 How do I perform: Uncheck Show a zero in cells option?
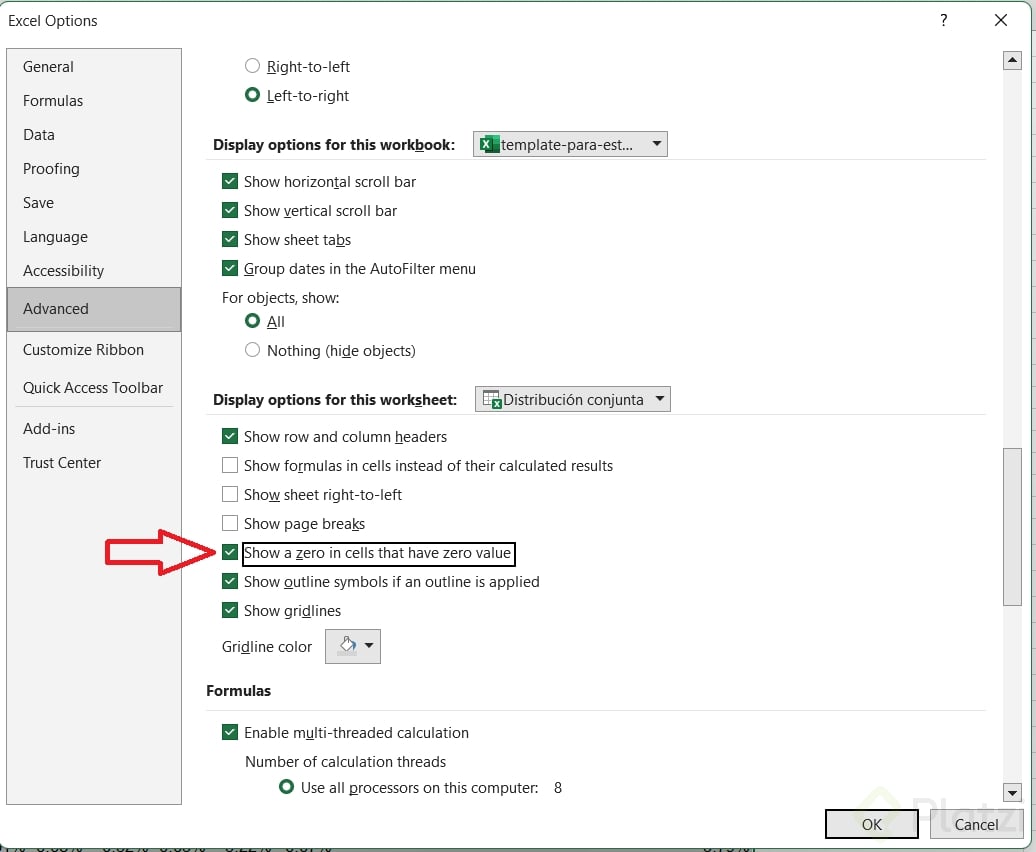coord(230,552)
